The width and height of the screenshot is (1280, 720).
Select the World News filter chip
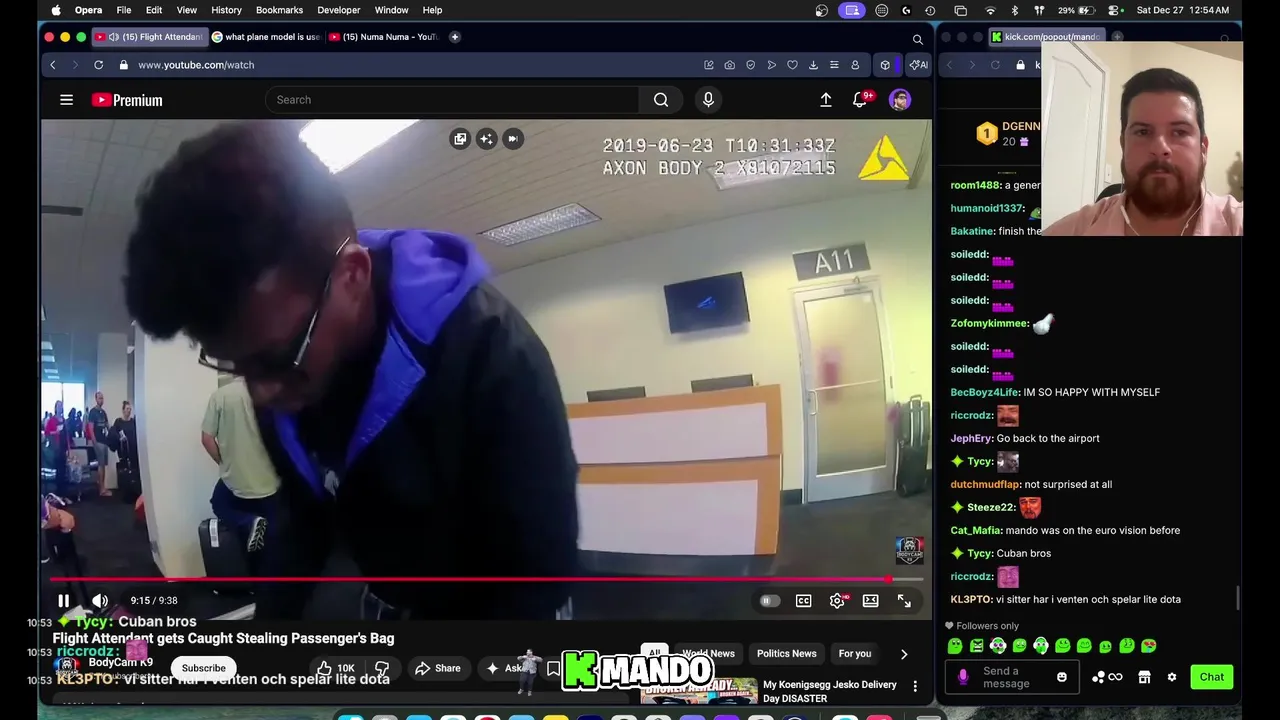click(708, 653)
